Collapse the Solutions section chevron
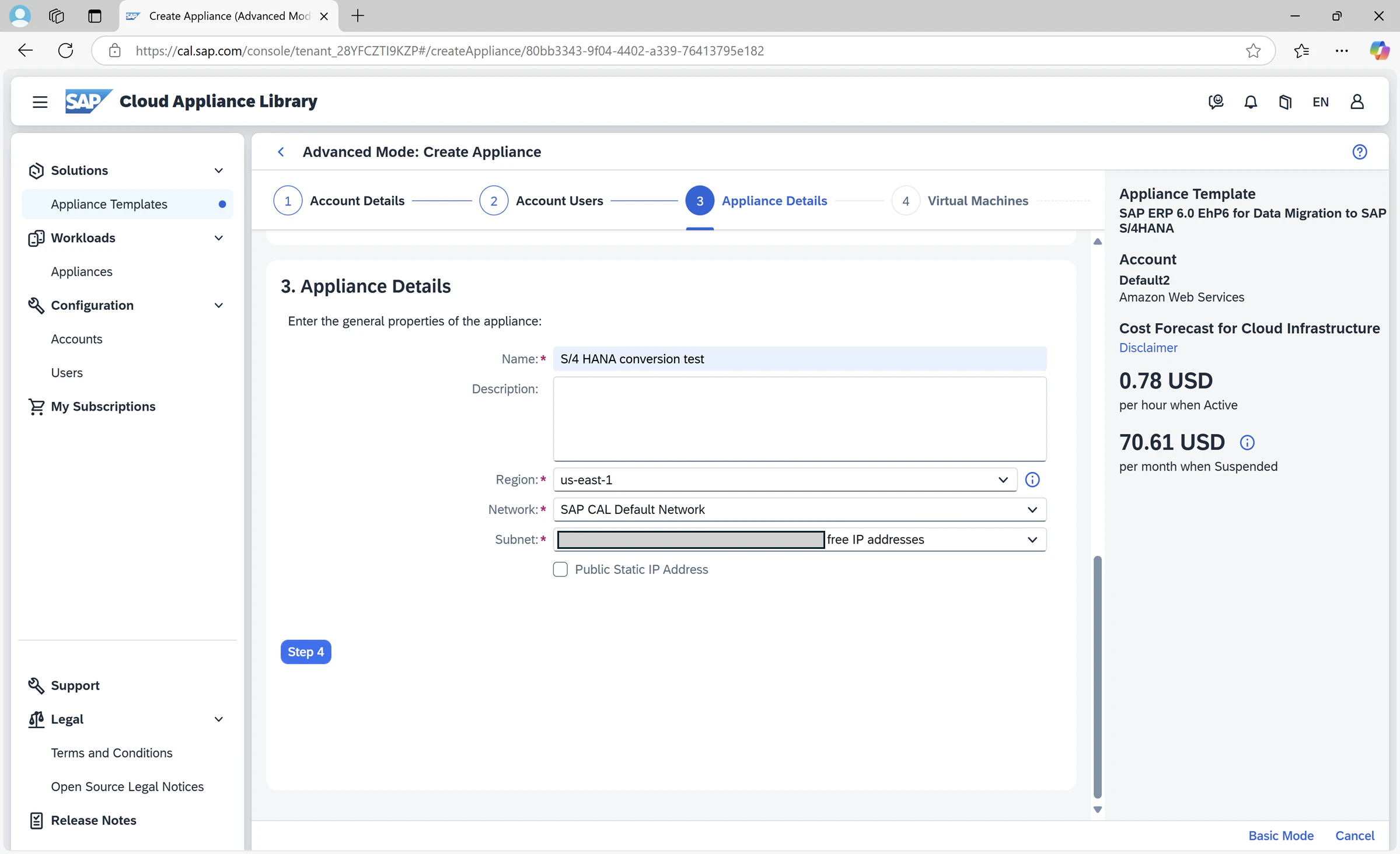 tap(219, 170)
